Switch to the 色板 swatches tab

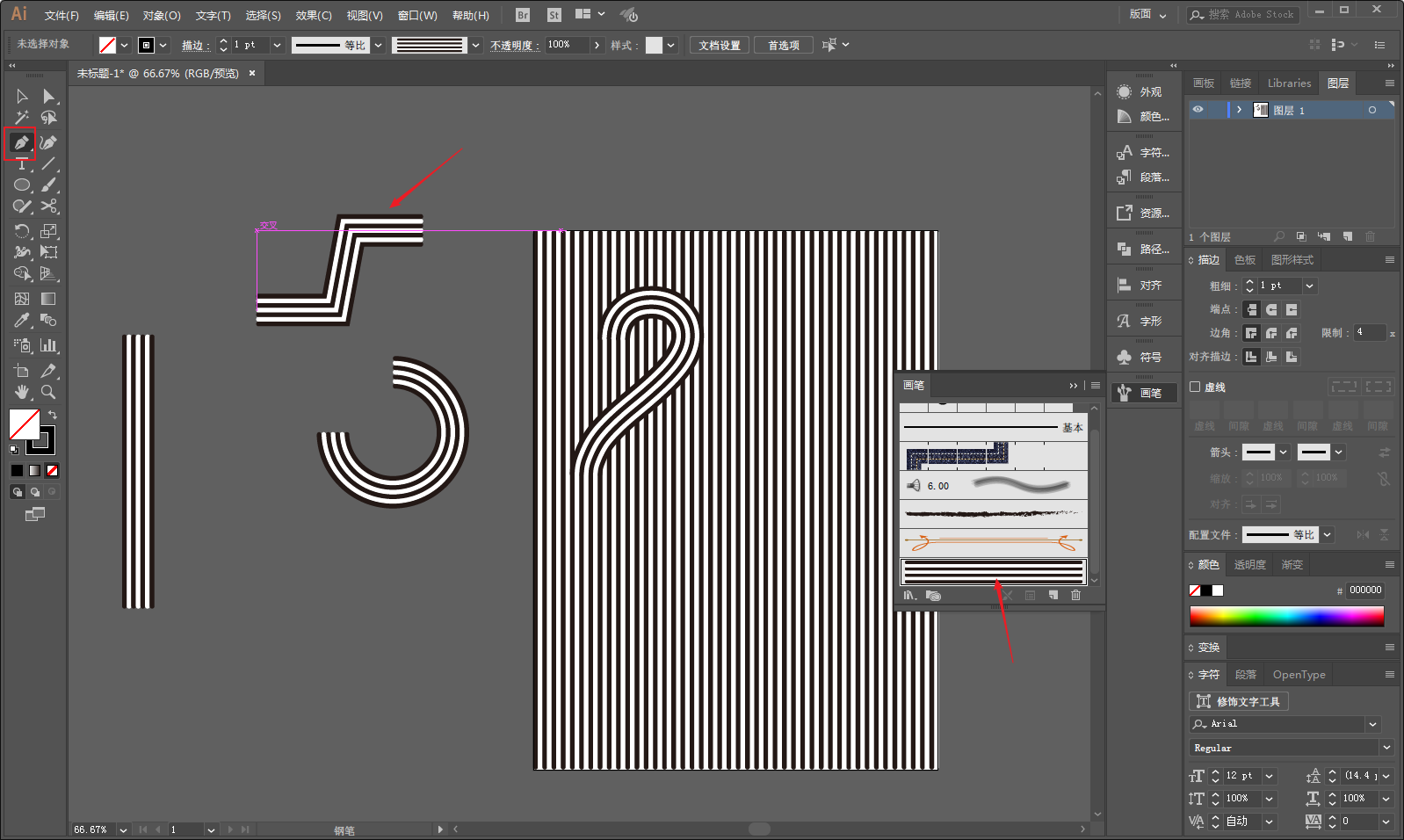tap(1245, 260)
